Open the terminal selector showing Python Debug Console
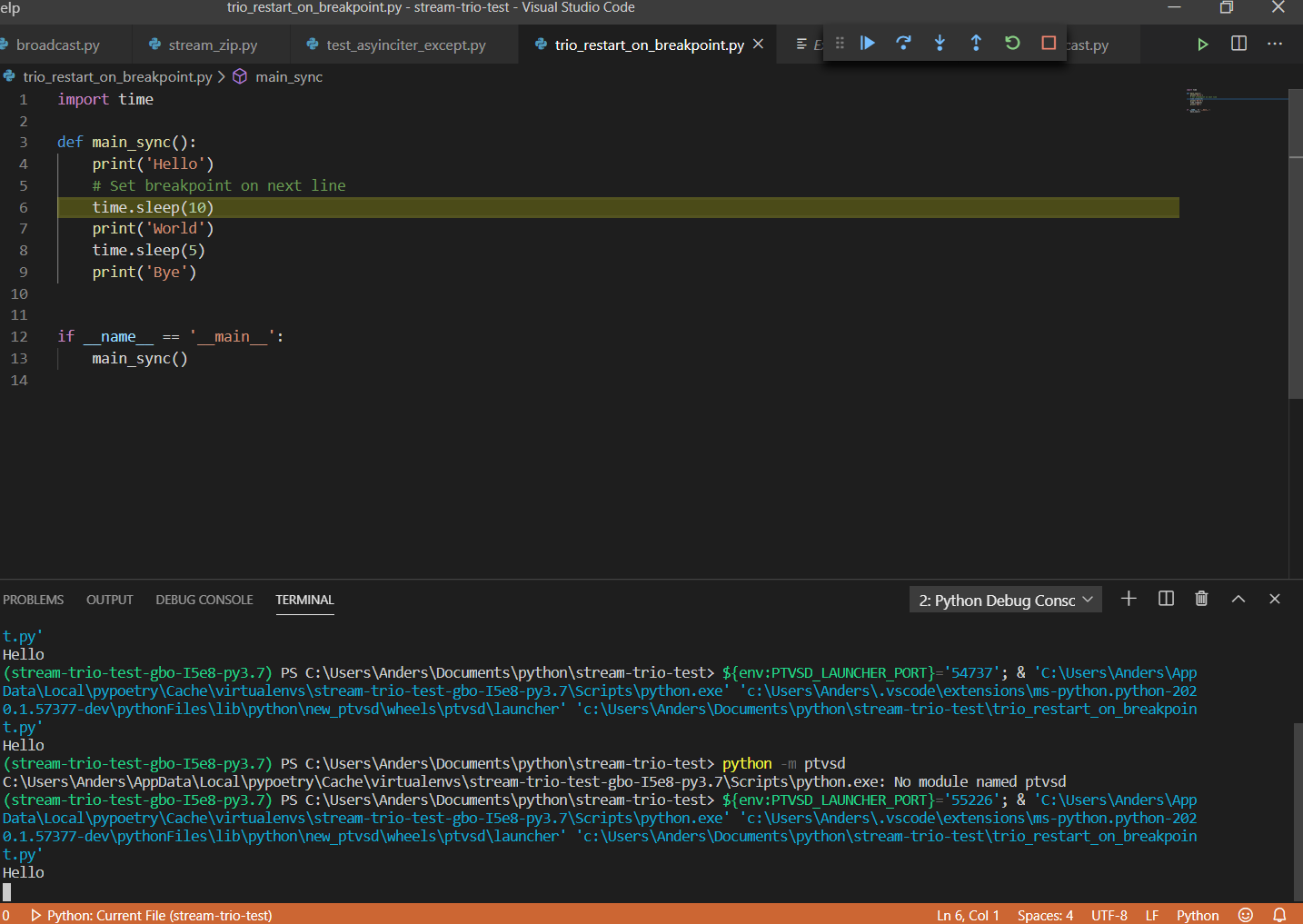The width and height of the screenshot is (1303, 924). click(x=1004, y=599)
